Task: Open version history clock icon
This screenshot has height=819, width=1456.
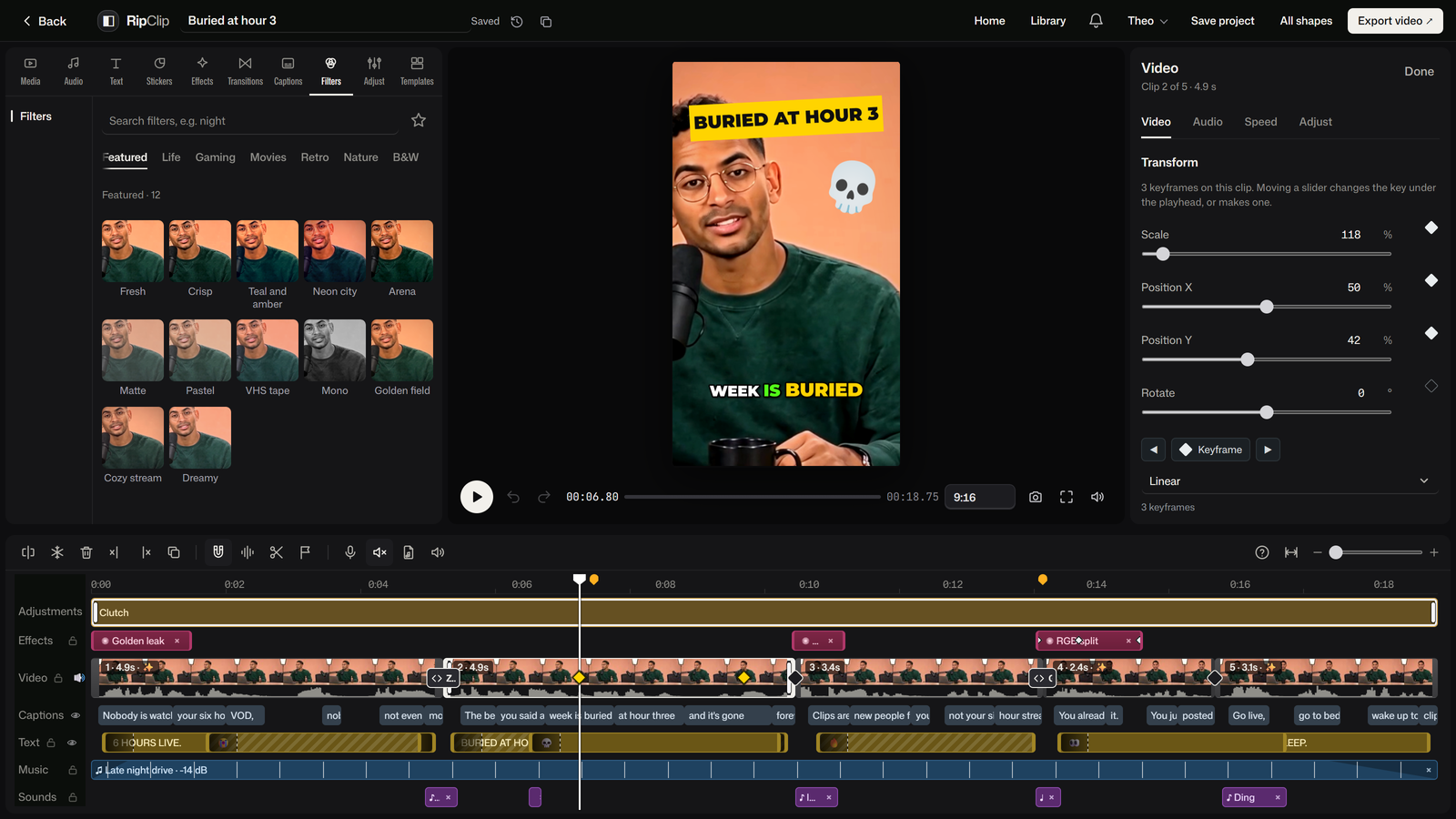Action: pyautogui.click(x=517, y=21)
